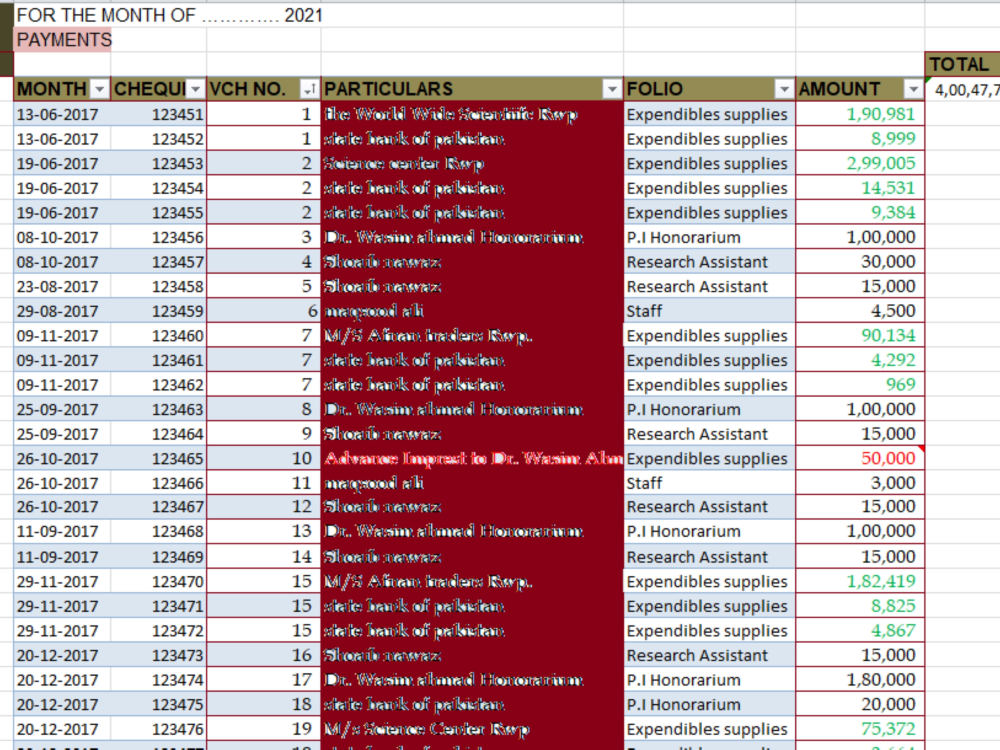This screenshot has height=750, width=1000.
Task: Click cheque number 123464
Action: pyautogui.click(x=178, y=434)
